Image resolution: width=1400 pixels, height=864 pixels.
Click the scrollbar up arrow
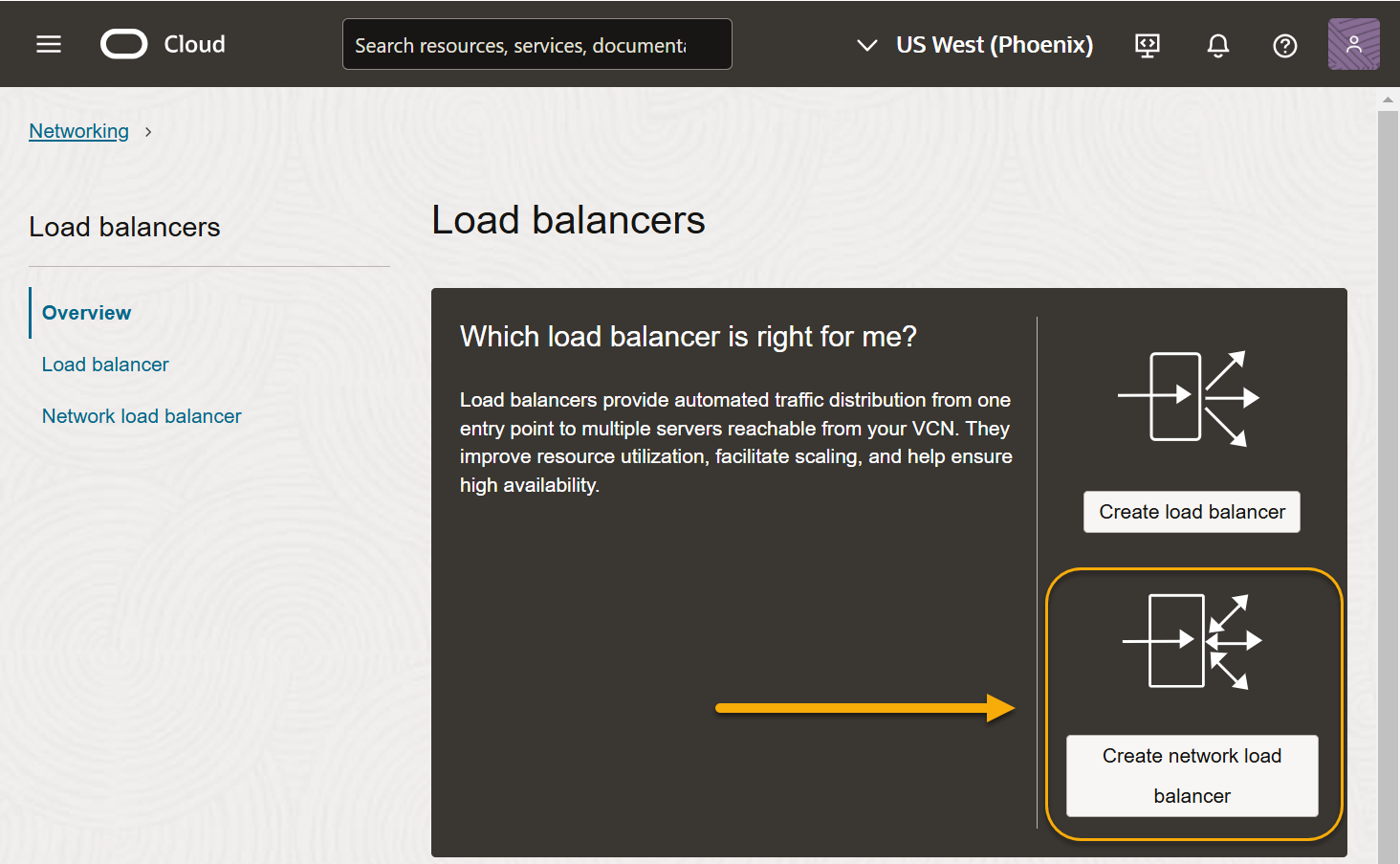click(x=1388, y=99)
